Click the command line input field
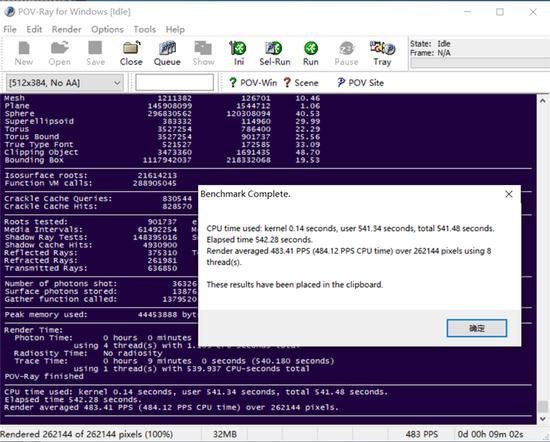The width and height of the screenshot is (550, 442). click(x=174, y=82)
